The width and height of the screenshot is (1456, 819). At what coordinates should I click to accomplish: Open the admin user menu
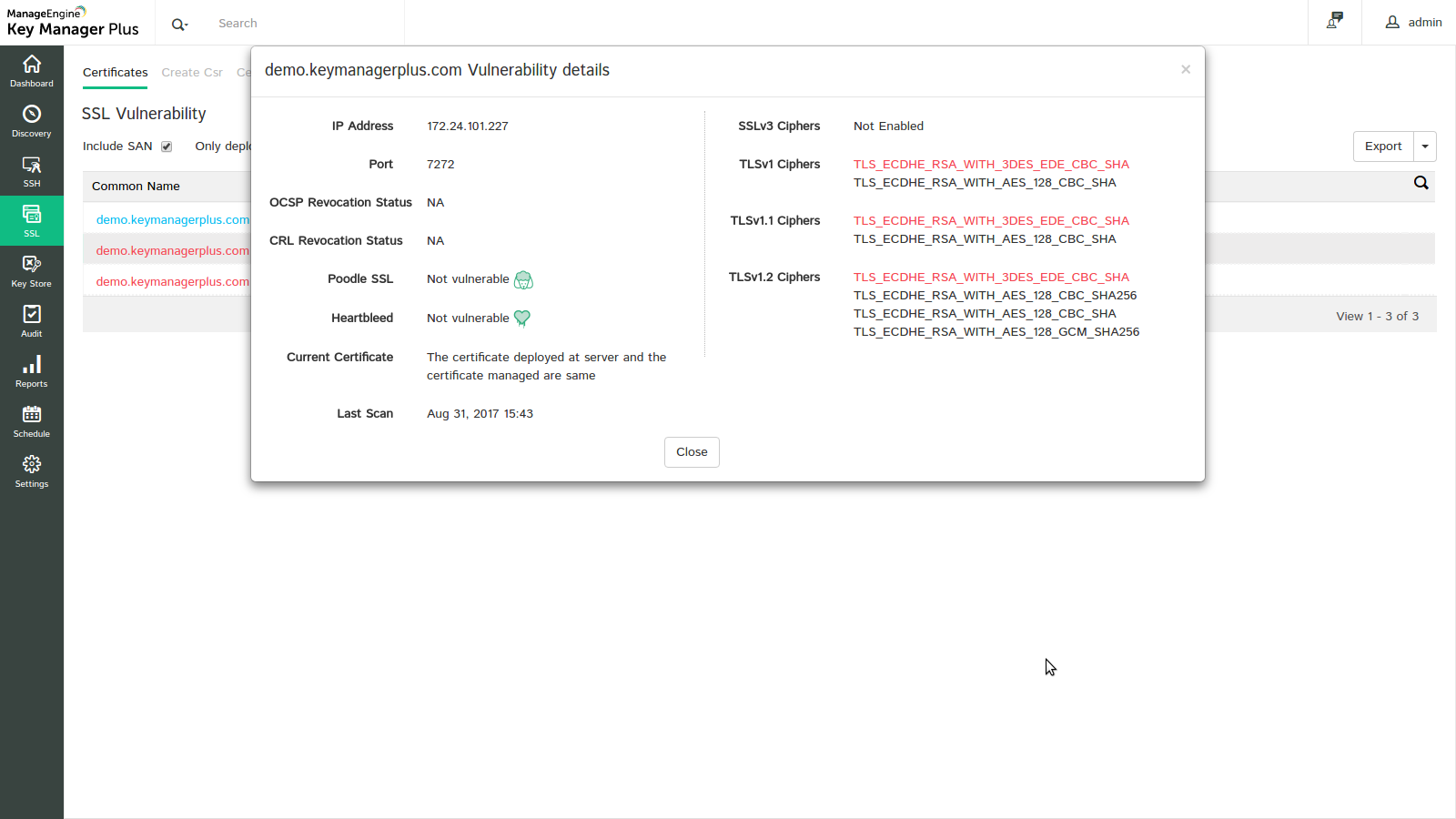1413,23
